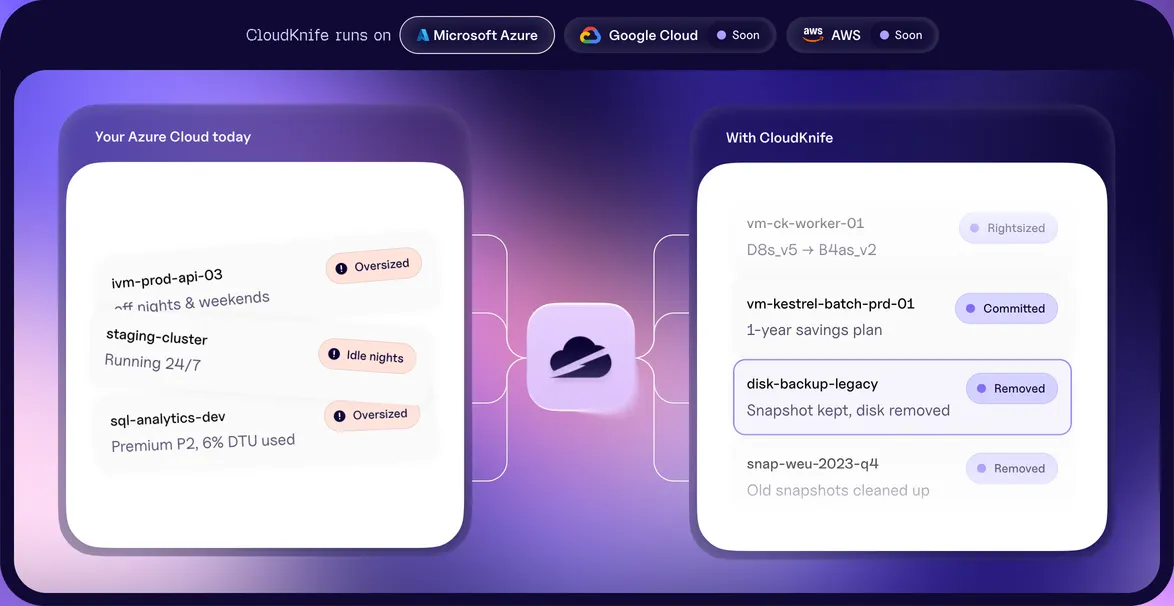Select the Google Cloud platform tab

(669, 35)
